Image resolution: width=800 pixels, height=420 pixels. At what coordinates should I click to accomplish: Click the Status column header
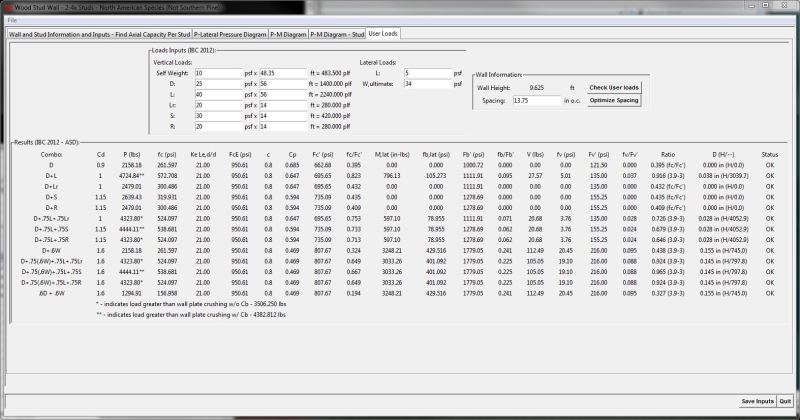pyautogui.click(x=770, y=154)
